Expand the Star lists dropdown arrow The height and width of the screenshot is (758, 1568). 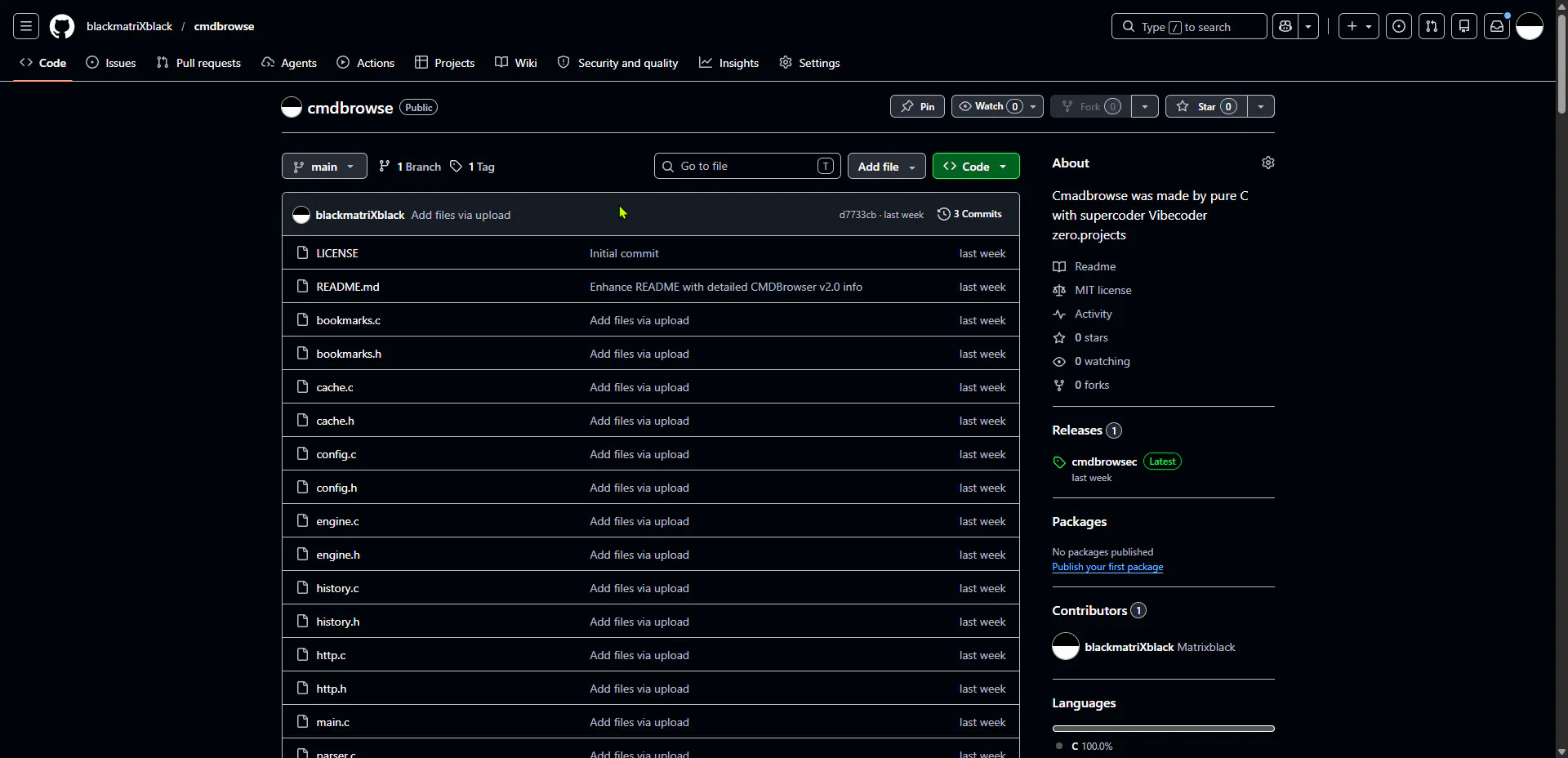click(1261, 106)
